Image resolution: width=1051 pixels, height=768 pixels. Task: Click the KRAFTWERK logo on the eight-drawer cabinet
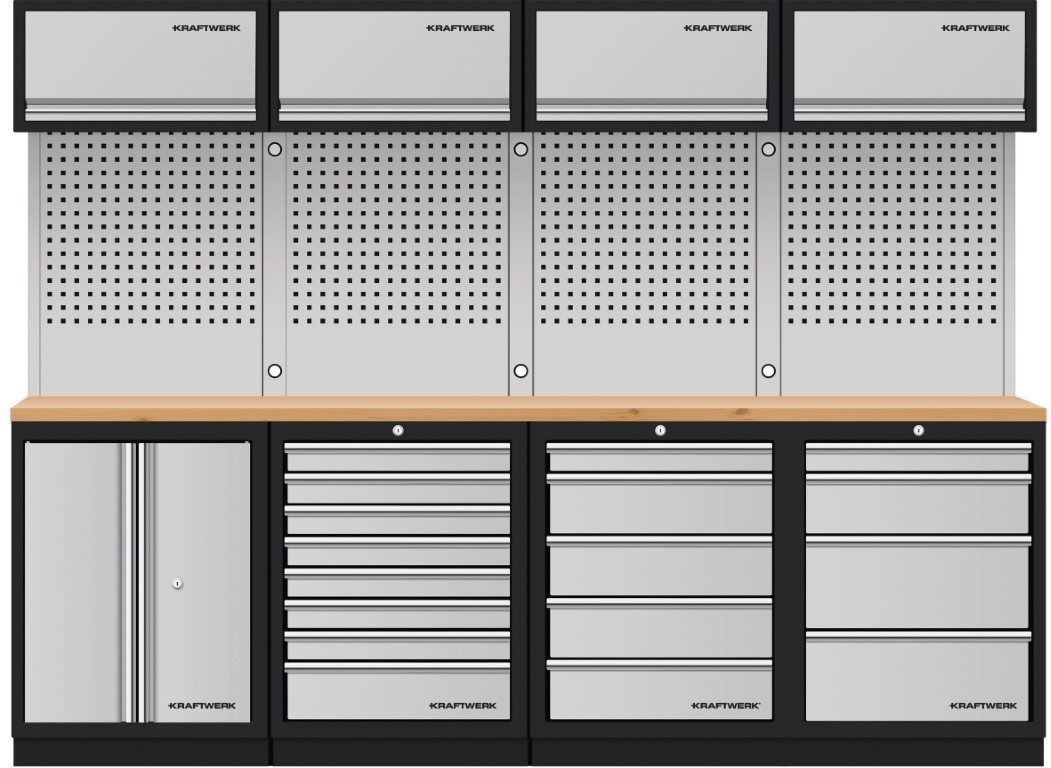point(463,705)
